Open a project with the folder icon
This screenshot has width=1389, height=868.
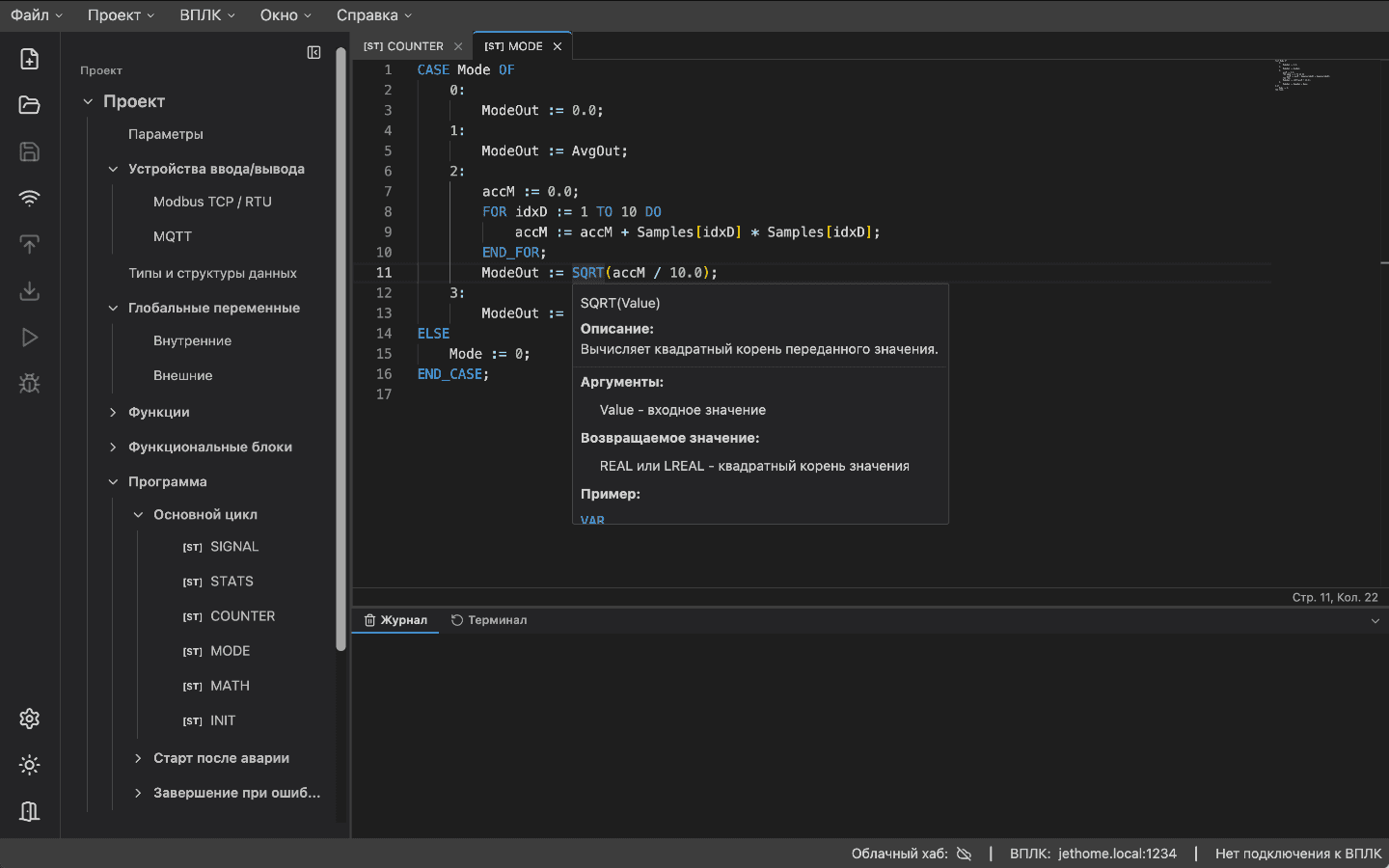(30, 105)
